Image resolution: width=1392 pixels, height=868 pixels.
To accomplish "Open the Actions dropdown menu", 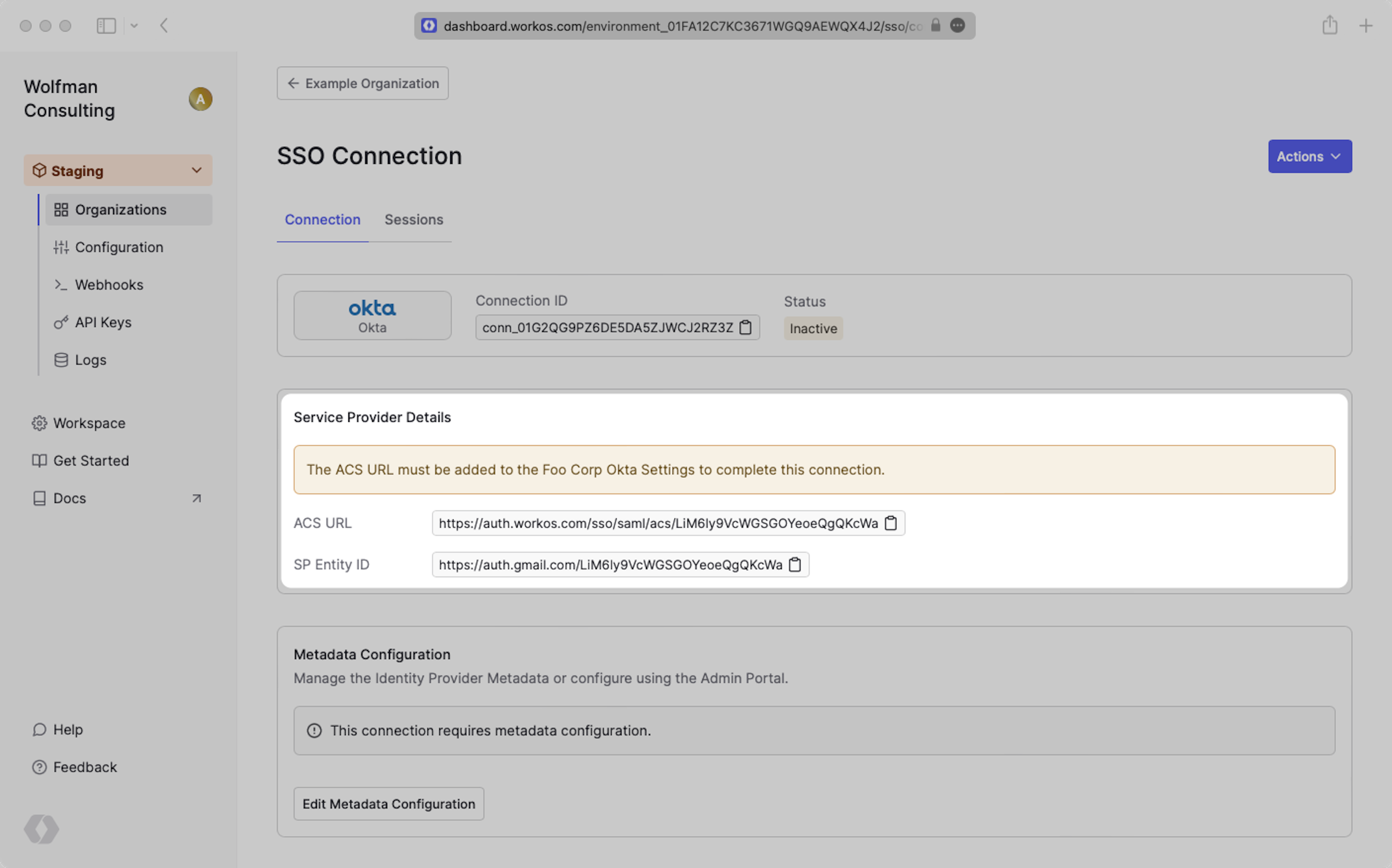I will [1309, 156].
